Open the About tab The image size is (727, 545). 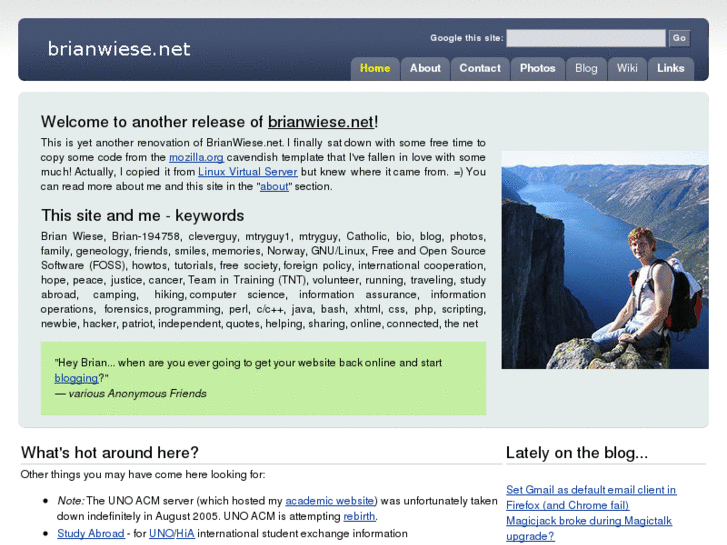click(425, 68)
